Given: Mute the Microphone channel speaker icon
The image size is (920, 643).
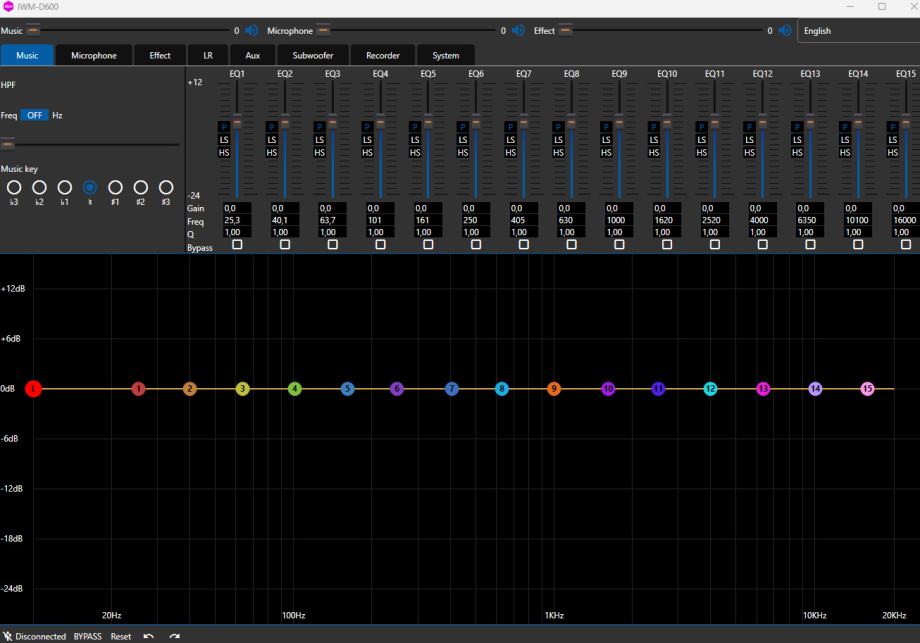Looking at the screenshot, I should click(517, 31).
